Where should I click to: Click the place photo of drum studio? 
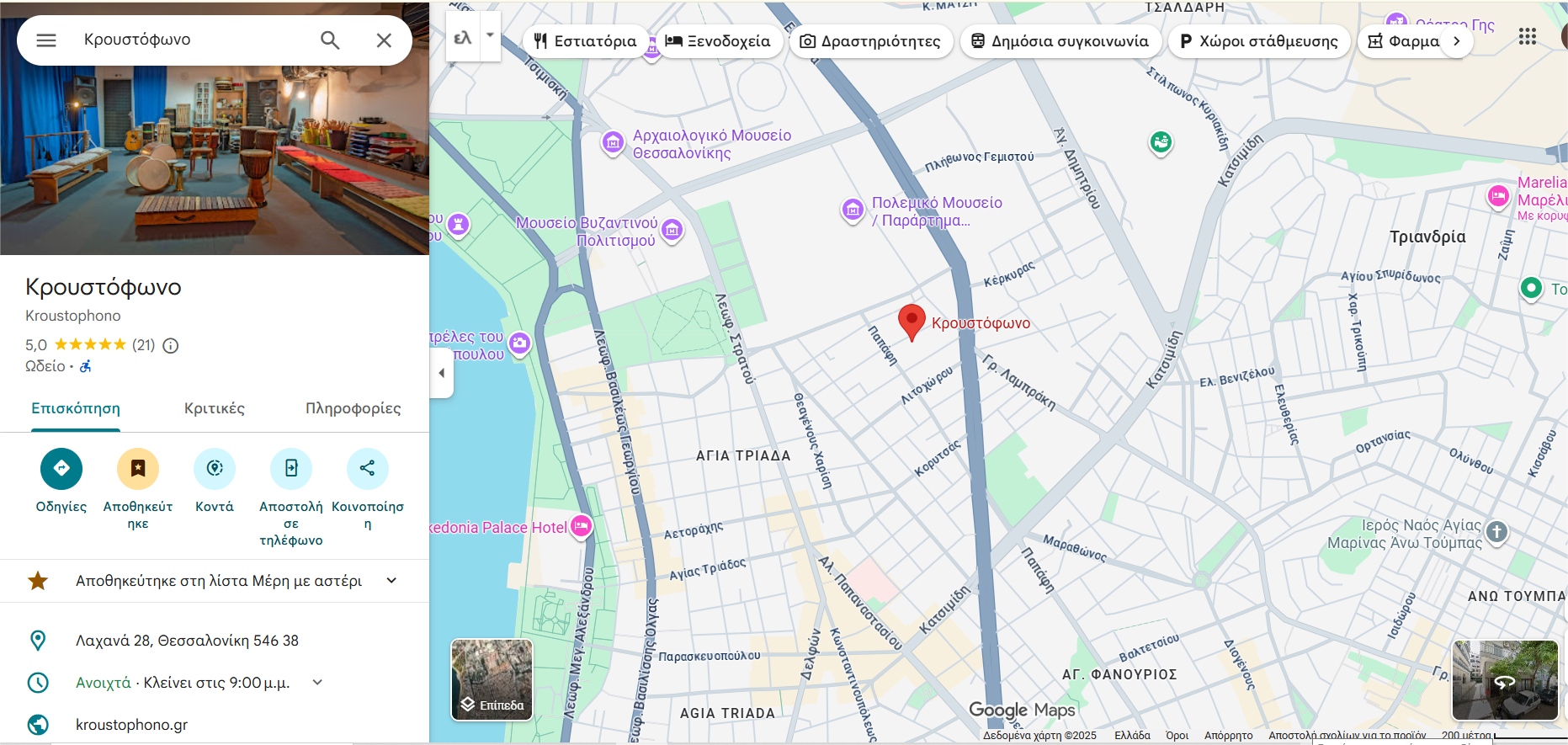(x=215, y=160)
